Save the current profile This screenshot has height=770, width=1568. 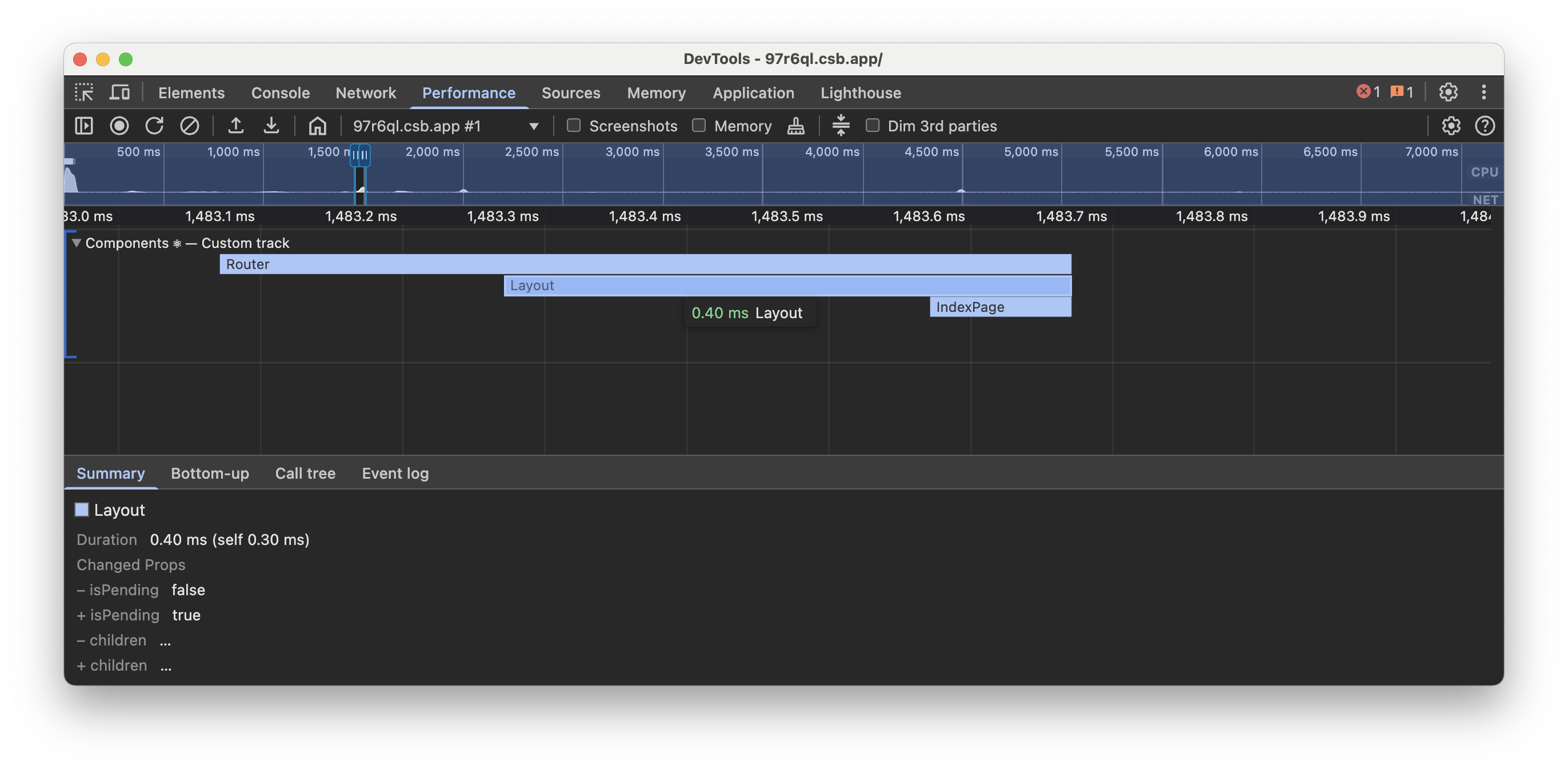point(271,126)
